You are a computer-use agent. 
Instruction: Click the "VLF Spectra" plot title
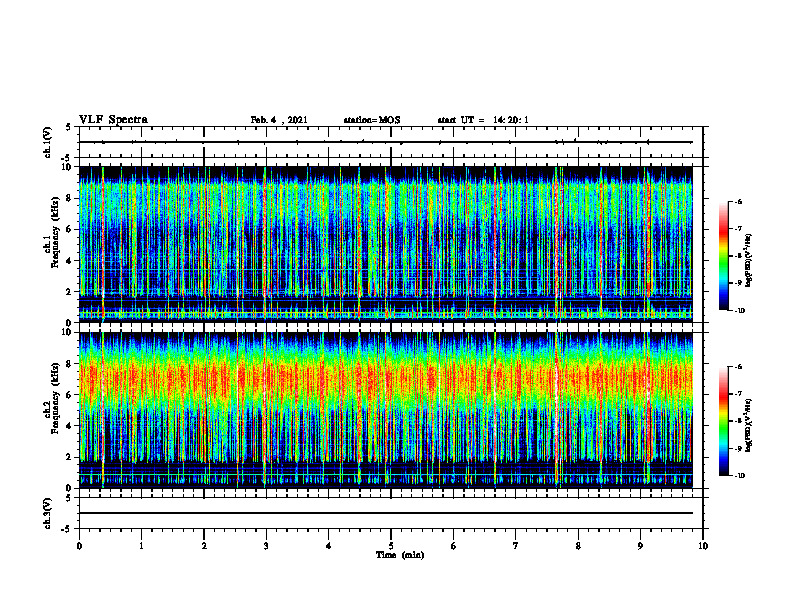click(x=114, y=120)
